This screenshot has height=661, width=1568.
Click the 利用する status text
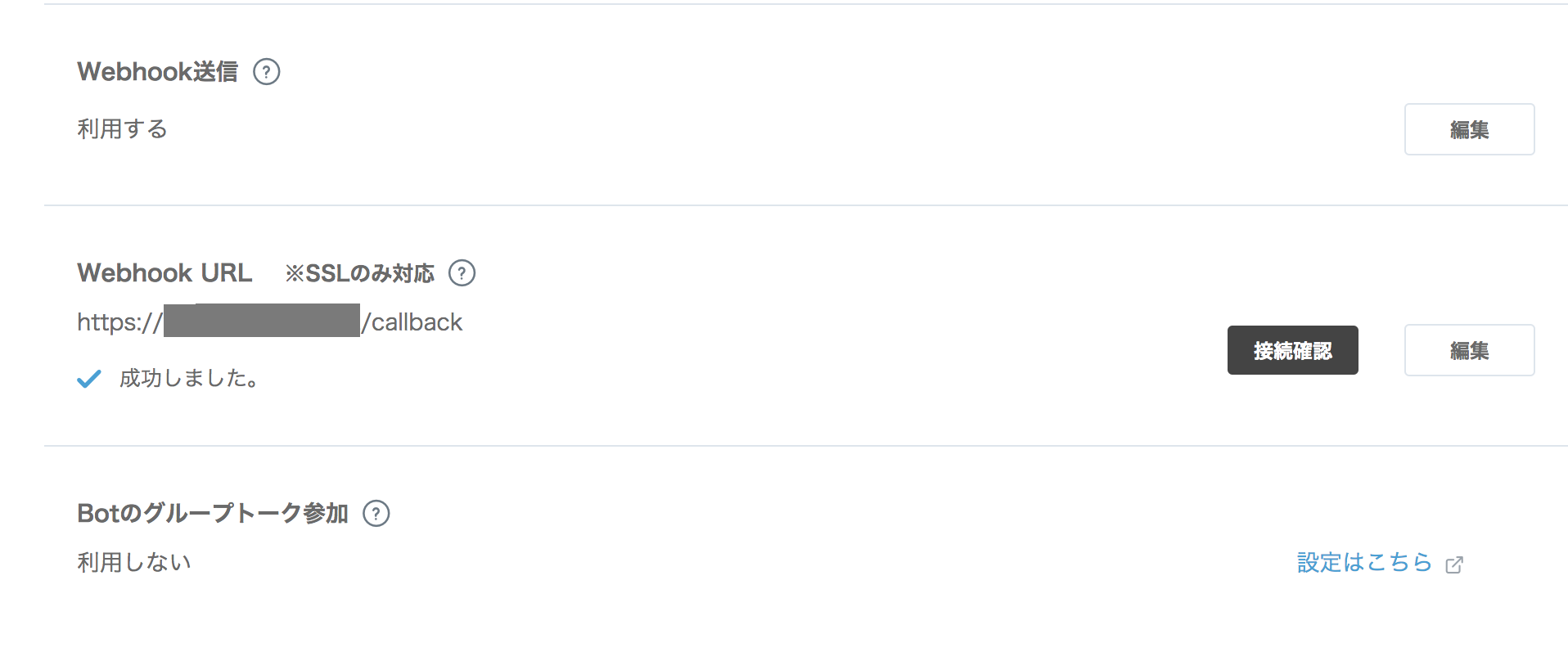pyautogui.click(x=122, y=129)
